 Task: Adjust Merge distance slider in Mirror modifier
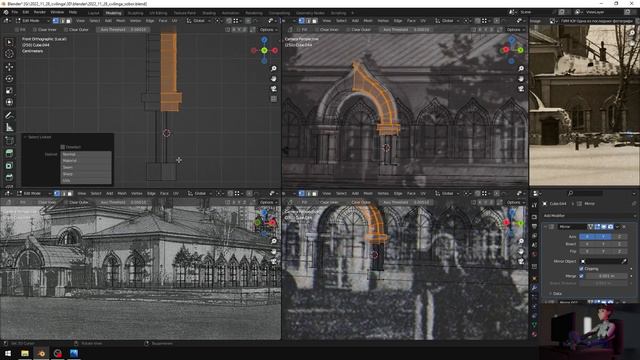[x=607, y=276]
